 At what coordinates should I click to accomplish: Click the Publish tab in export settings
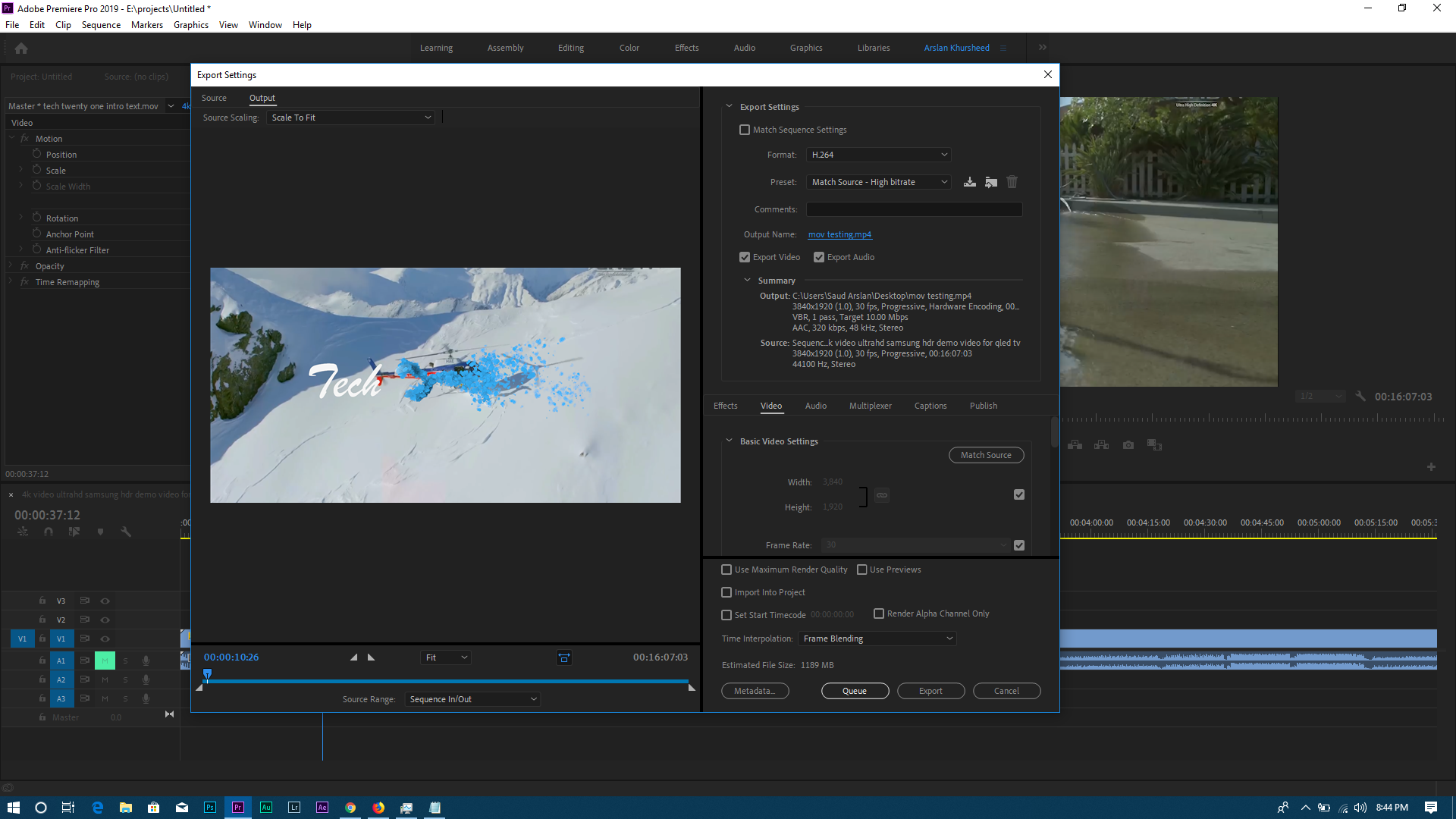tap(984, 406)
